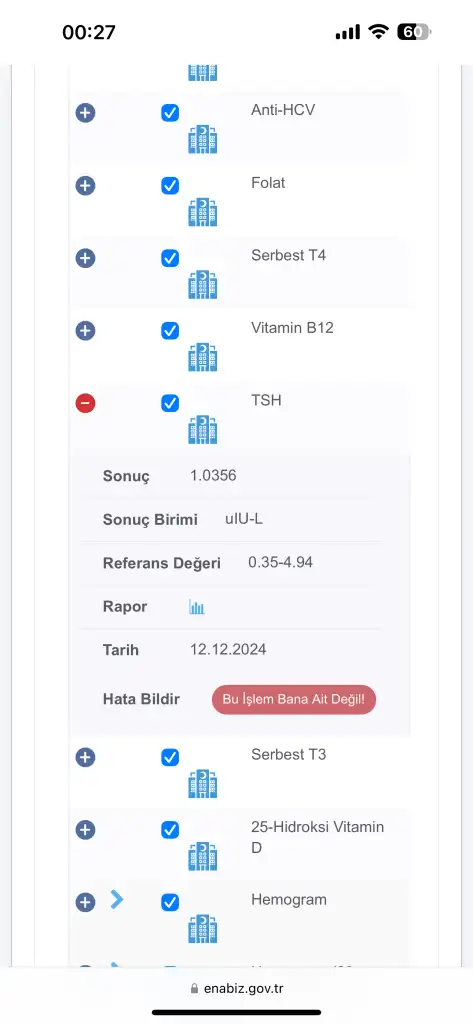Toggle the Serbest T4 checkbox

tap(170, 259)
